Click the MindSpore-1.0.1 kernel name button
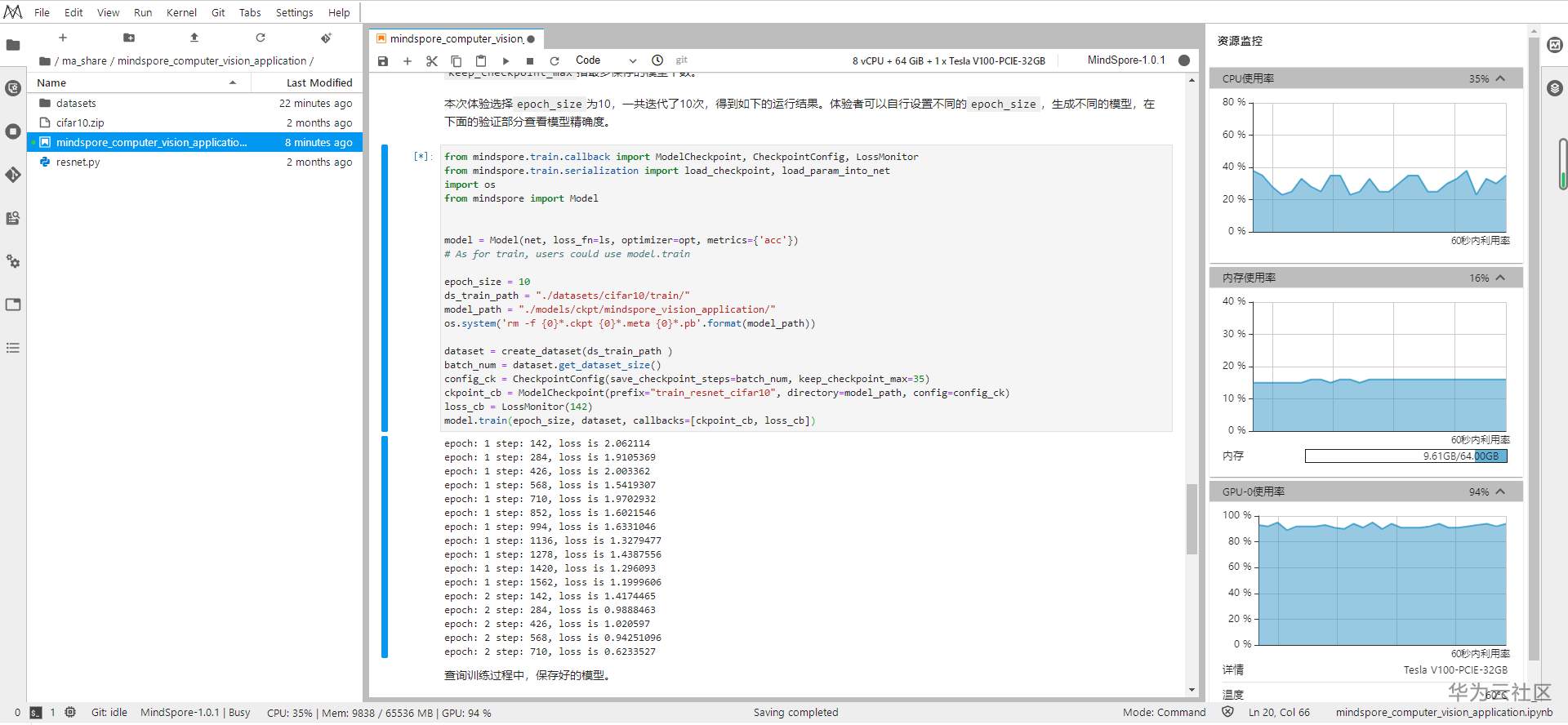This screenshot has width=1568, height=725. [x=1125, y=60]
